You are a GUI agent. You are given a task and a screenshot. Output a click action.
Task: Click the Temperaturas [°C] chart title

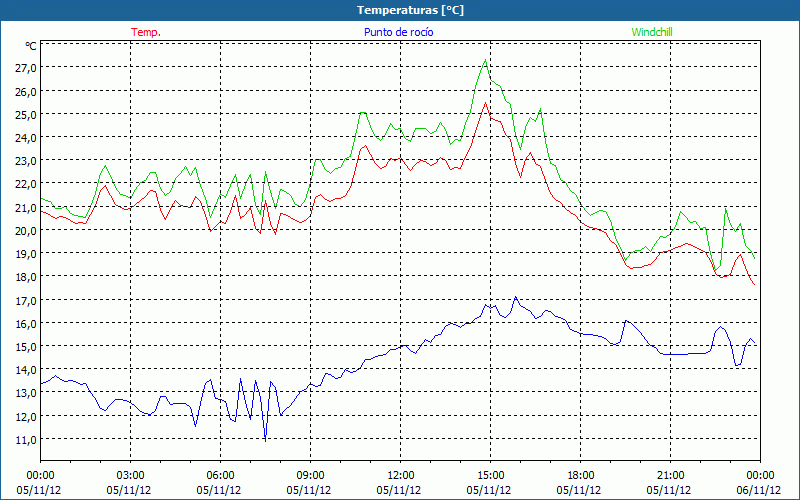pos(410,10)
